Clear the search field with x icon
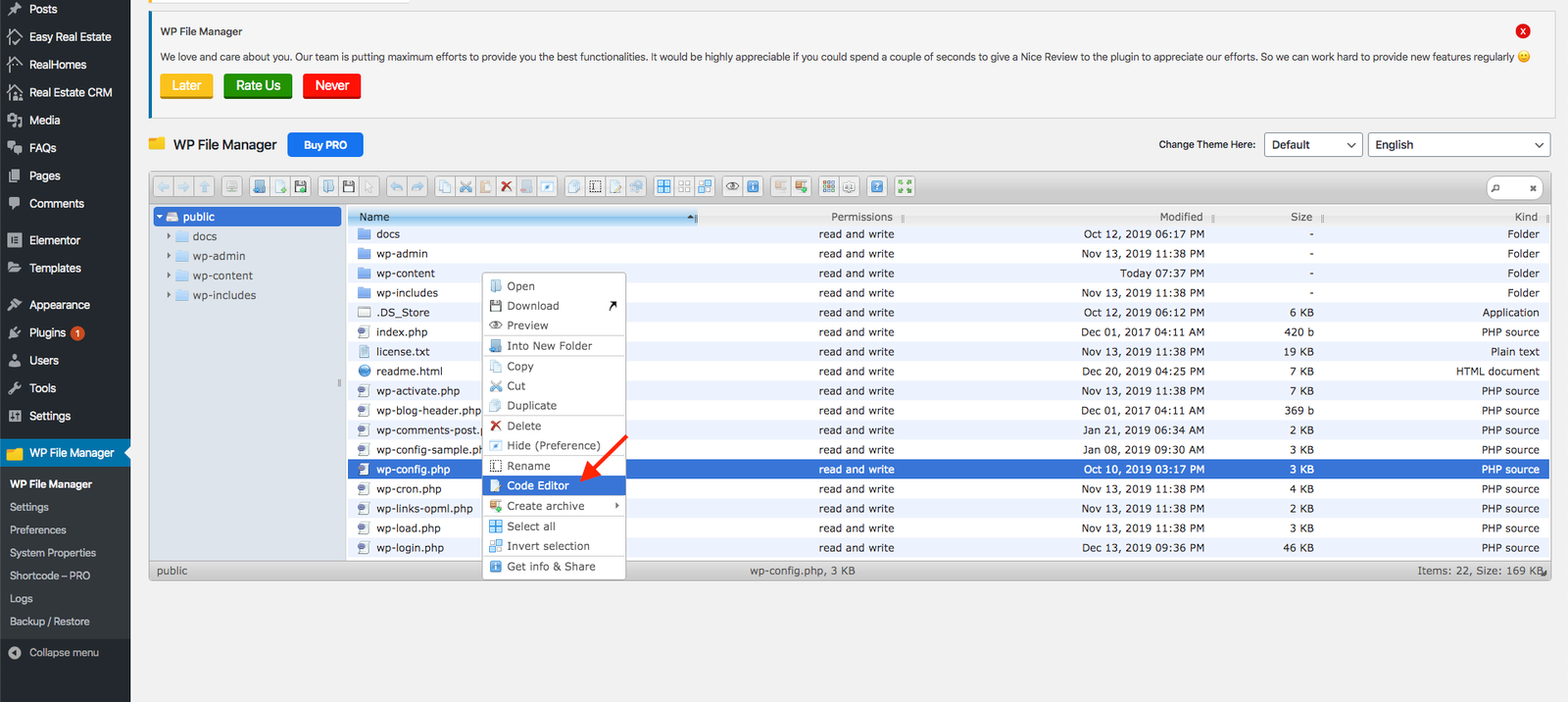Screen dimensions: 1568x702 (x=1533, y=188)
